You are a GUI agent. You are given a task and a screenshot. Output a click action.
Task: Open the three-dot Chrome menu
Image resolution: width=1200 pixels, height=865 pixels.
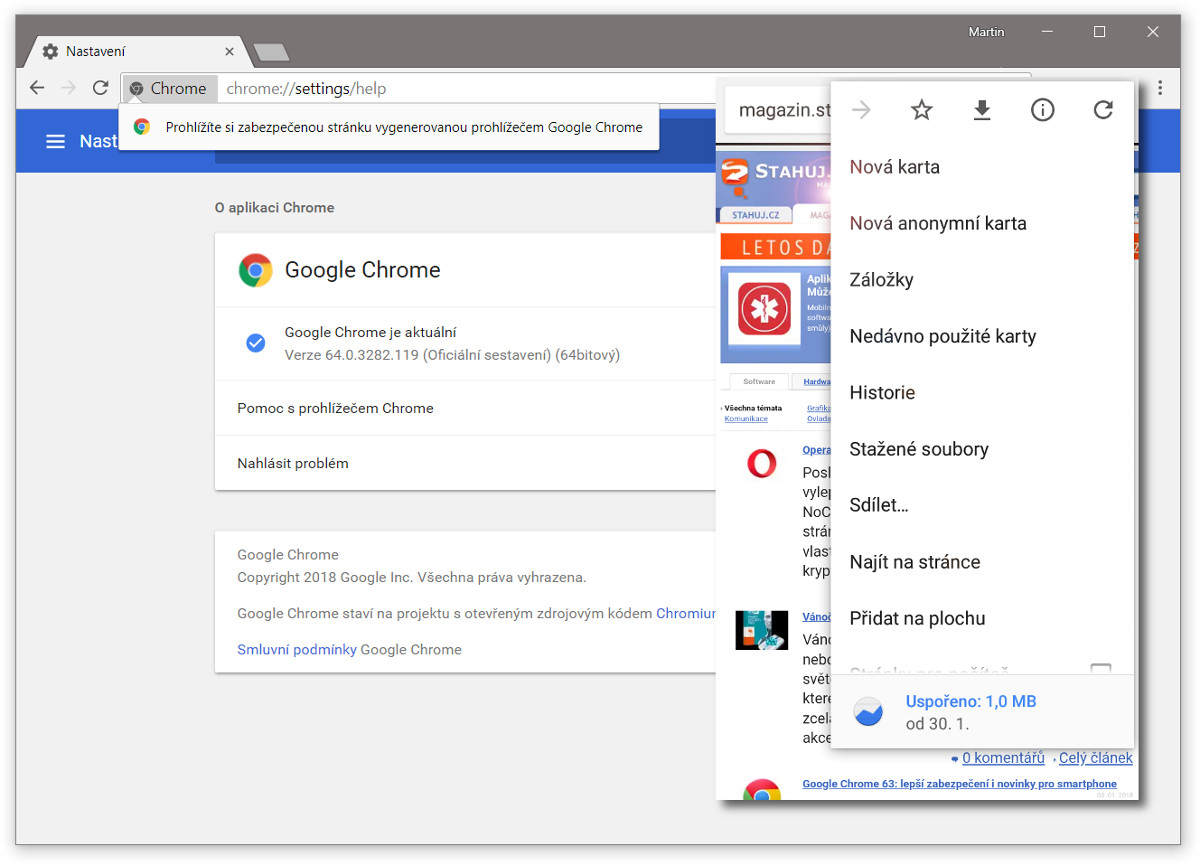tap(1160, 88)
